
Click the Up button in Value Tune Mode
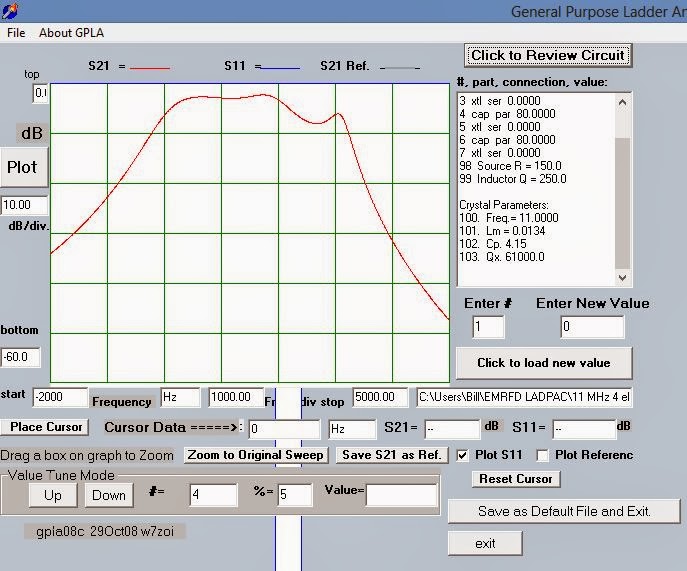tap(52, 495)
